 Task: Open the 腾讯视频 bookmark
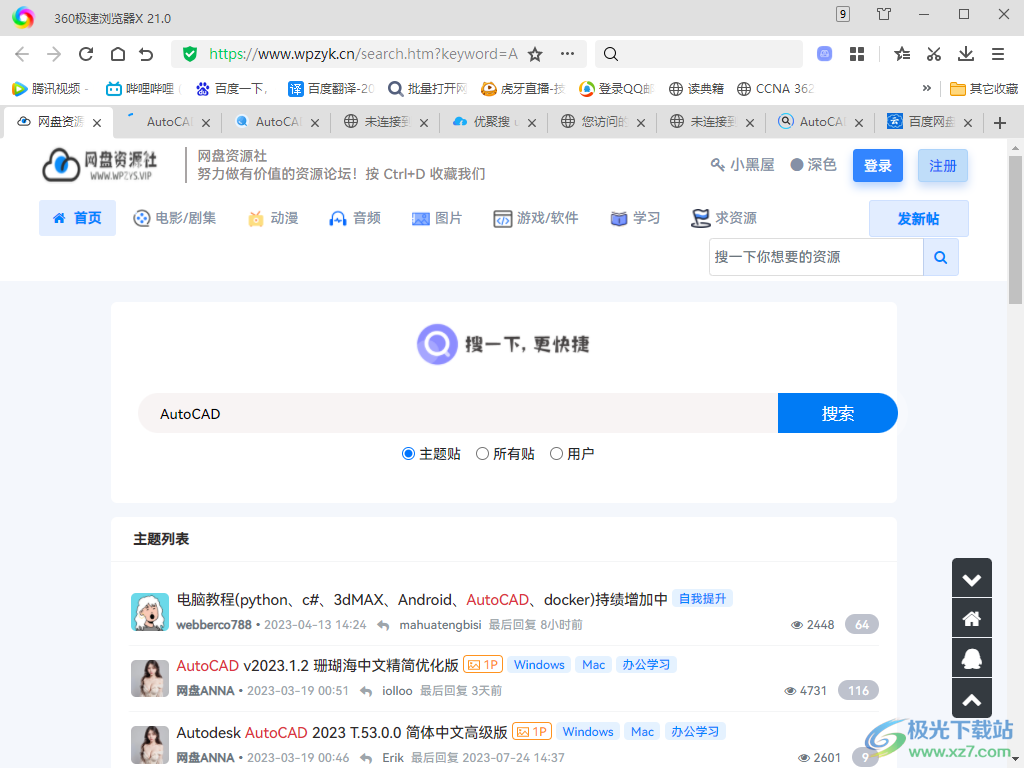[50, 89]
